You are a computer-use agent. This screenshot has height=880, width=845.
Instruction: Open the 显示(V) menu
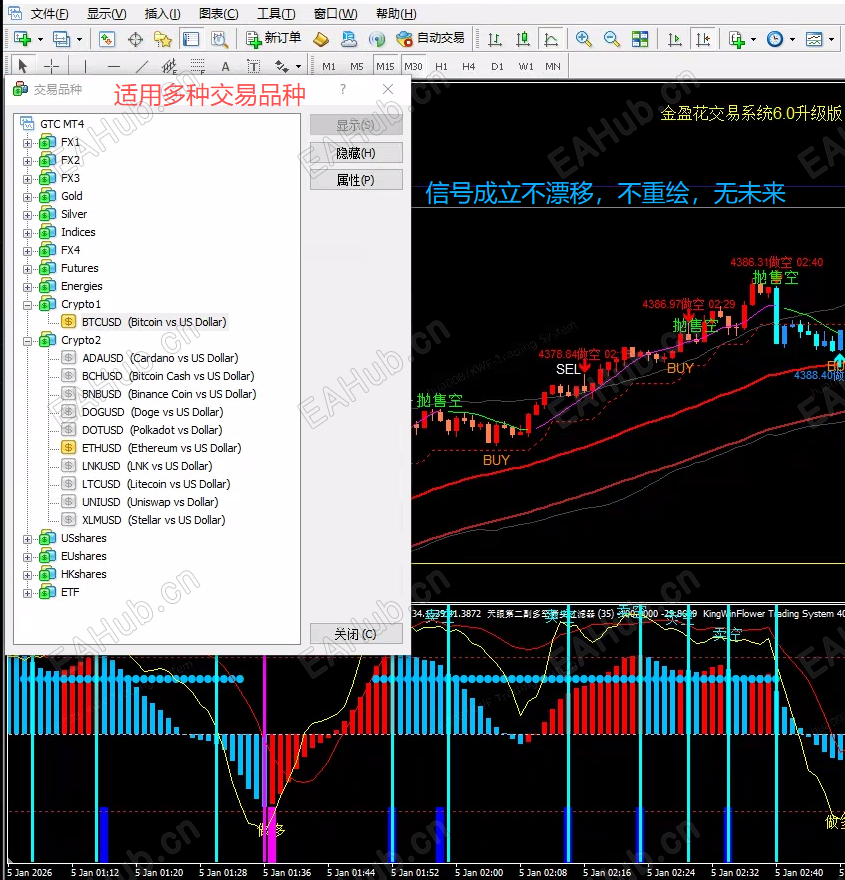[107, 13]
